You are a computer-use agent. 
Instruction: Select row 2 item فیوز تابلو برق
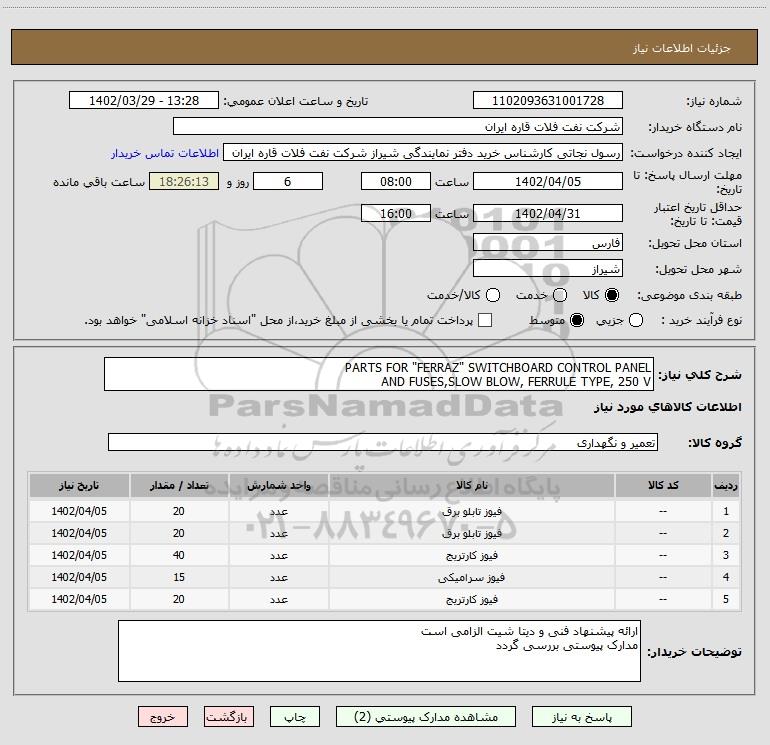(x=471, y=533)
